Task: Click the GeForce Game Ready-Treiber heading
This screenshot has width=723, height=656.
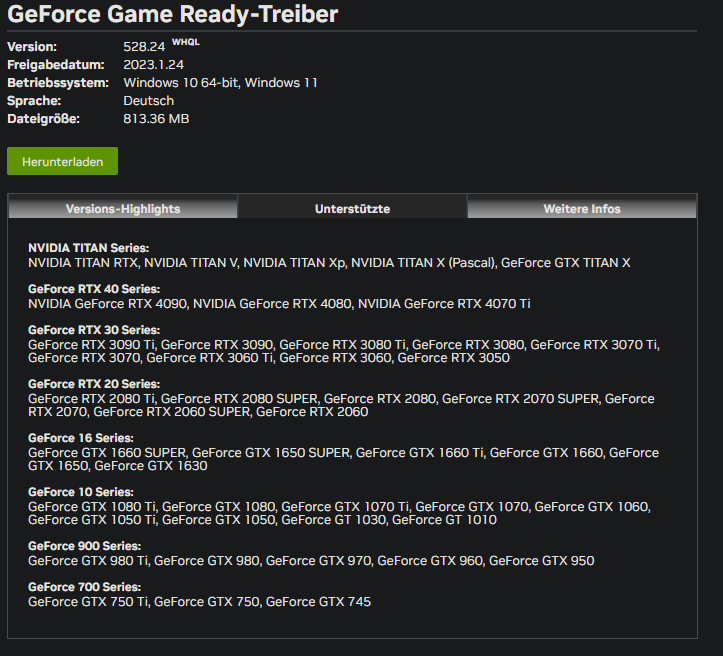Action: (x=173, y=14)
